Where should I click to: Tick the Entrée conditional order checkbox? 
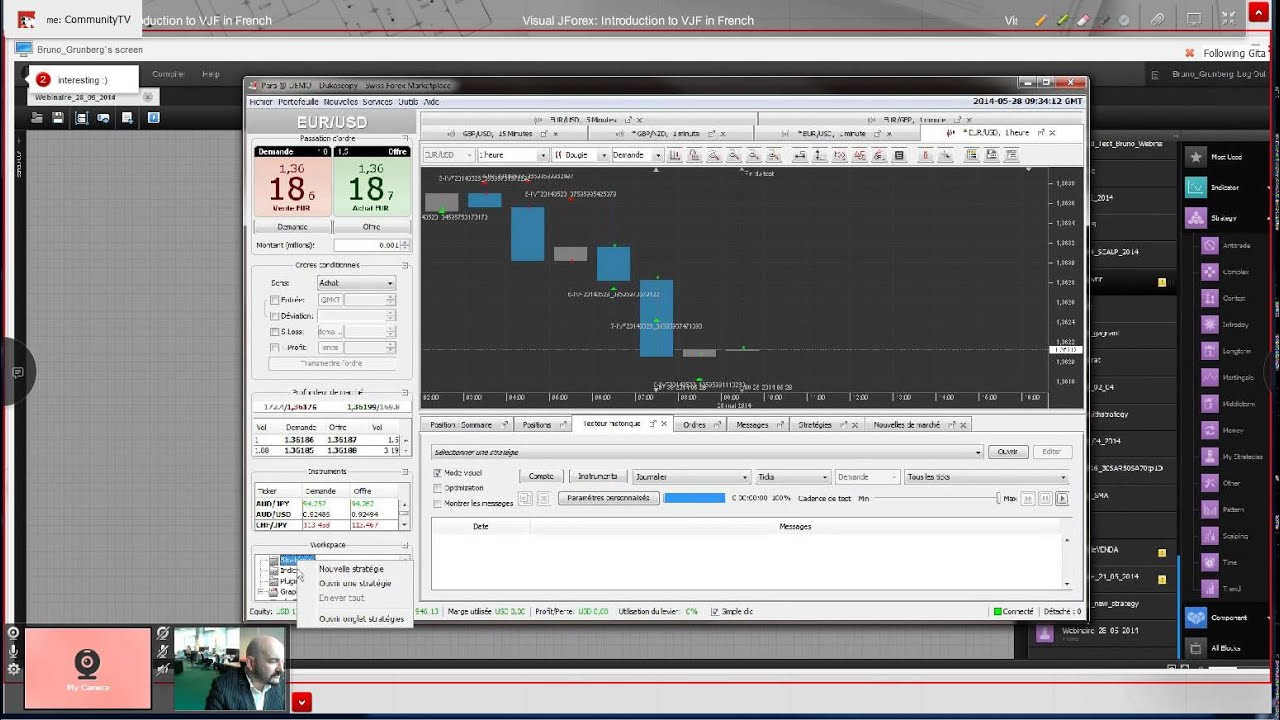pos(275,300)
